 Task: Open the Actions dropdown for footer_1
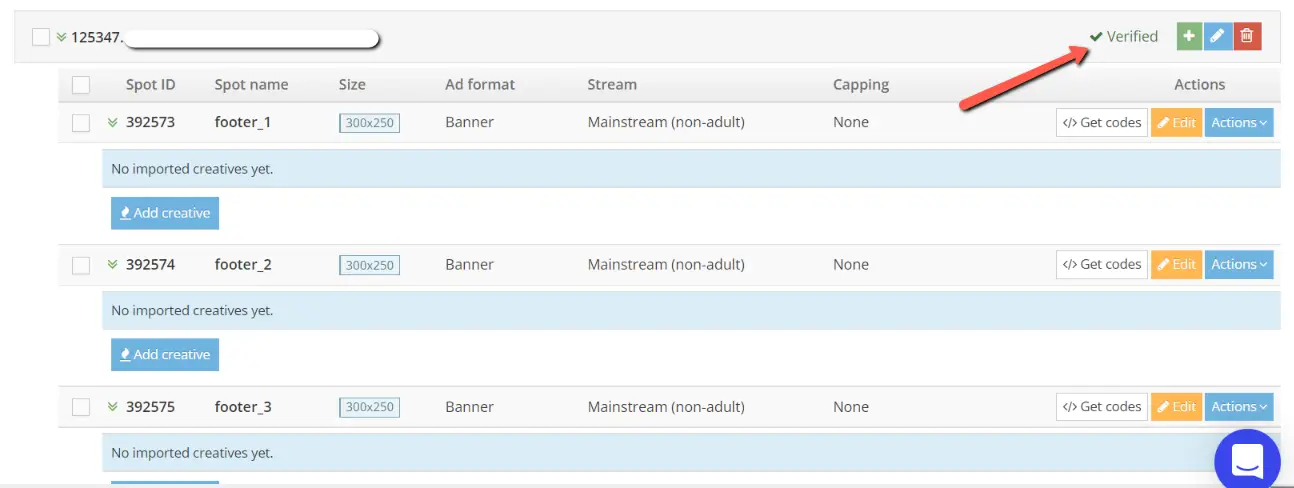pos(1238,123)
